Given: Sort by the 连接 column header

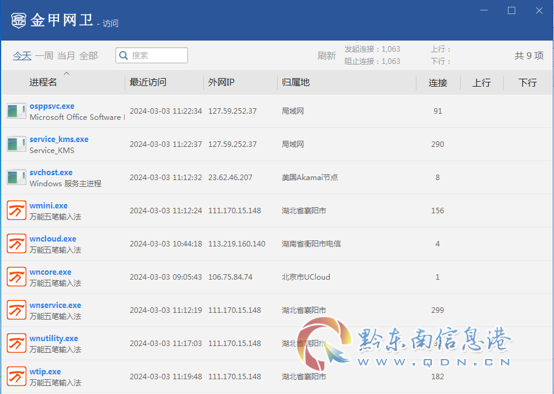Looking at the screenshot, I should pos(437,83).
